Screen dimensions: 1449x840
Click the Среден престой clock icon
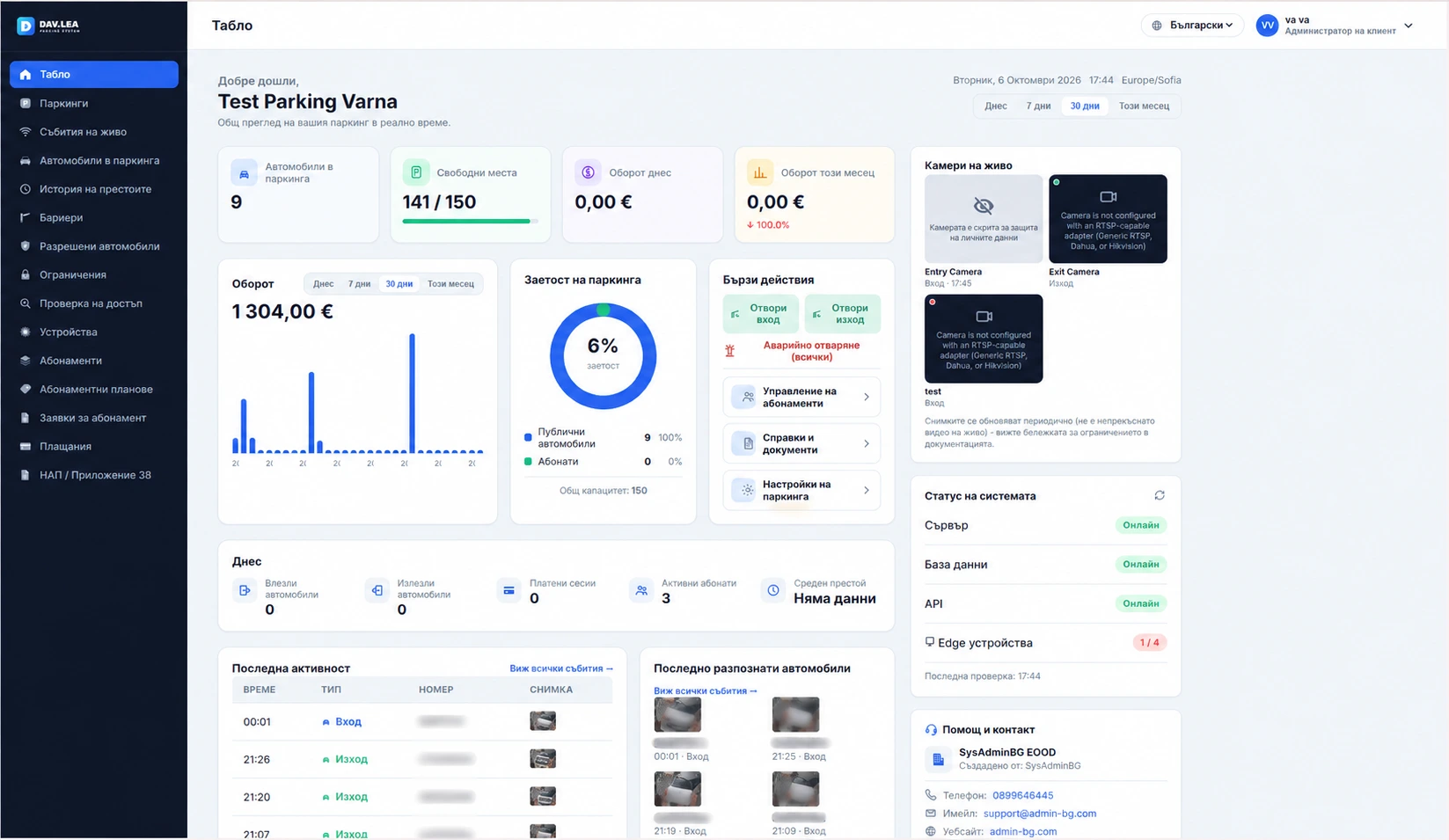[x=773, y=590]
